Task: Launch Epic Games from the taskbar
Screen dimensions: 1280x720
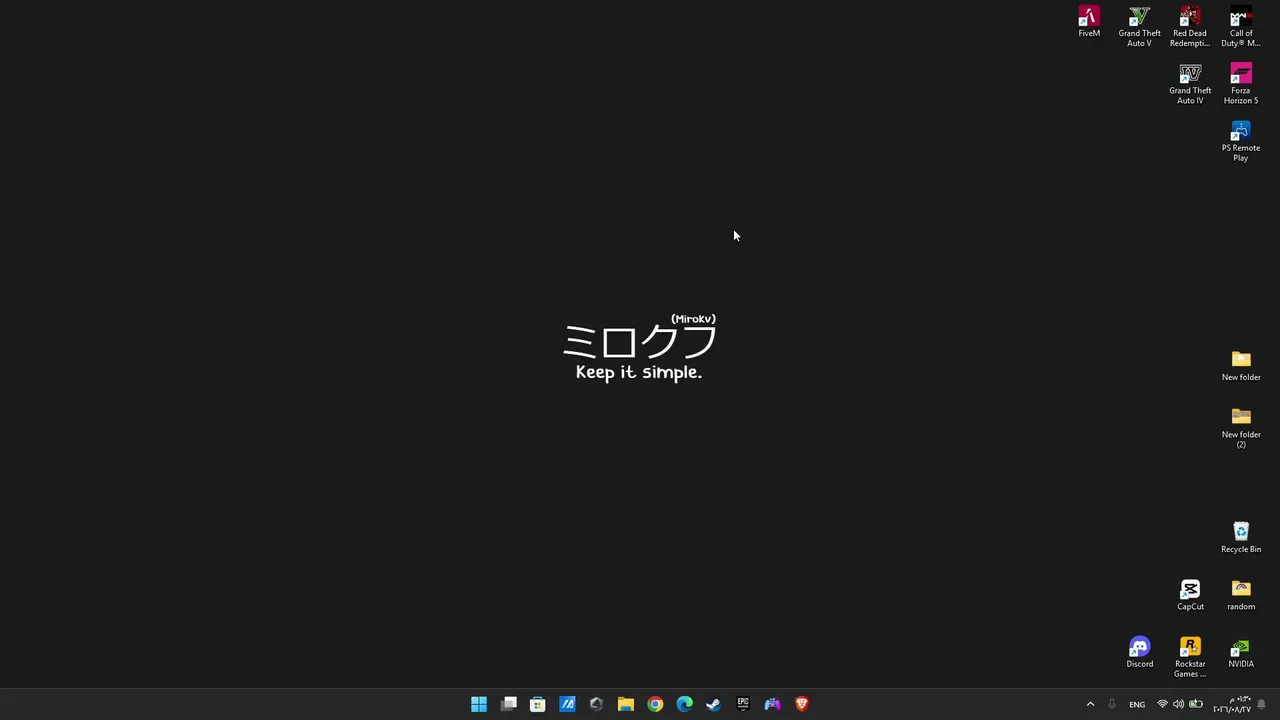Action: tap(743, 704)
